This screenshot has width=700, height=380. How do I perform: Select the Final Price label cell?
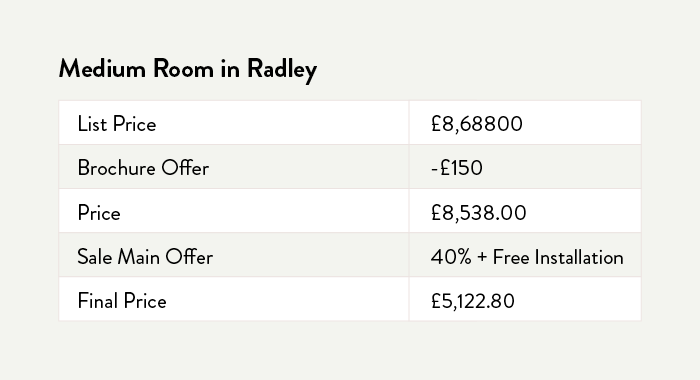[233, 299]
